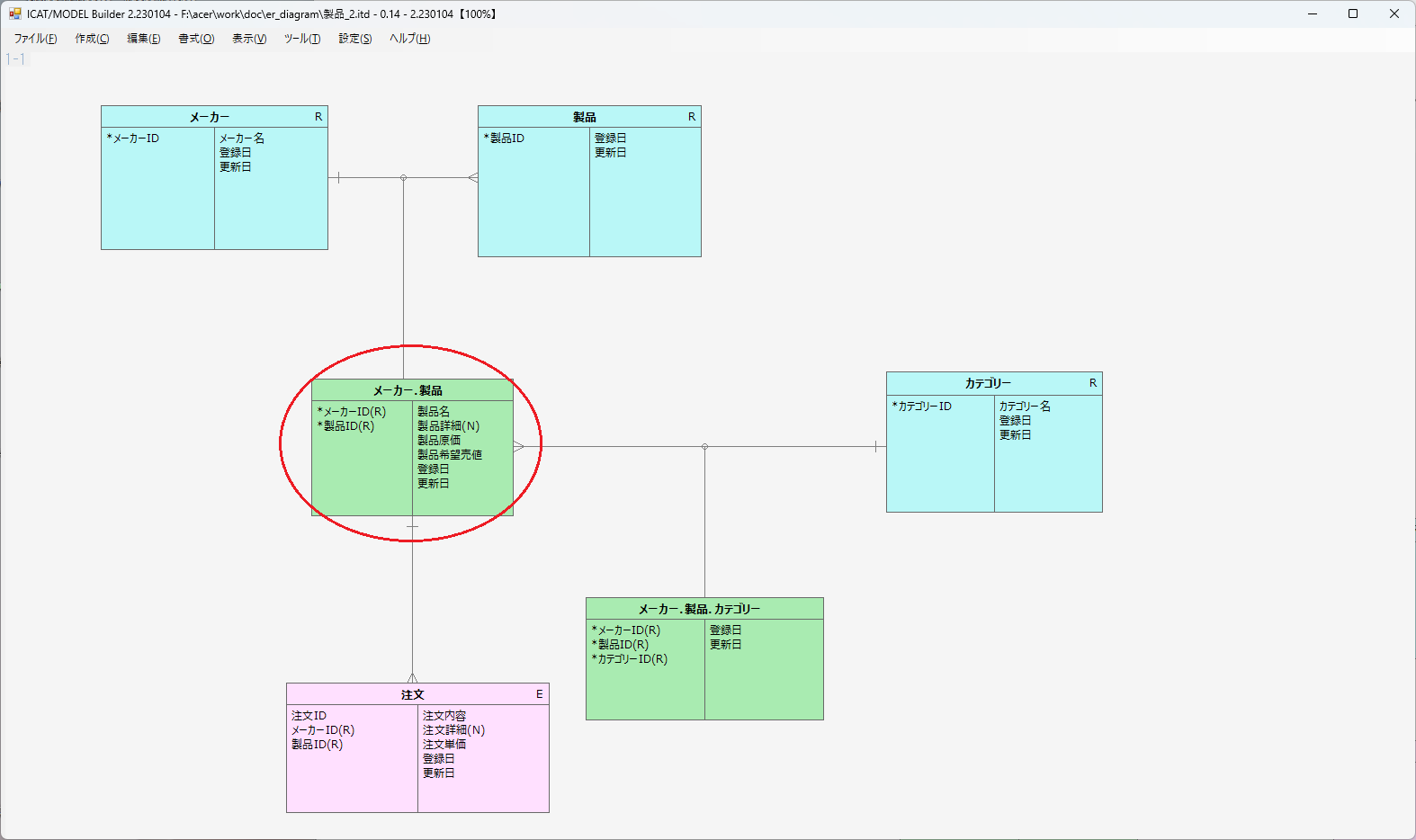This screenshot has height=840, width=1416.
Task: Open the 編集(E) menu
Action: pyautogui.click(x=143, y=39)
